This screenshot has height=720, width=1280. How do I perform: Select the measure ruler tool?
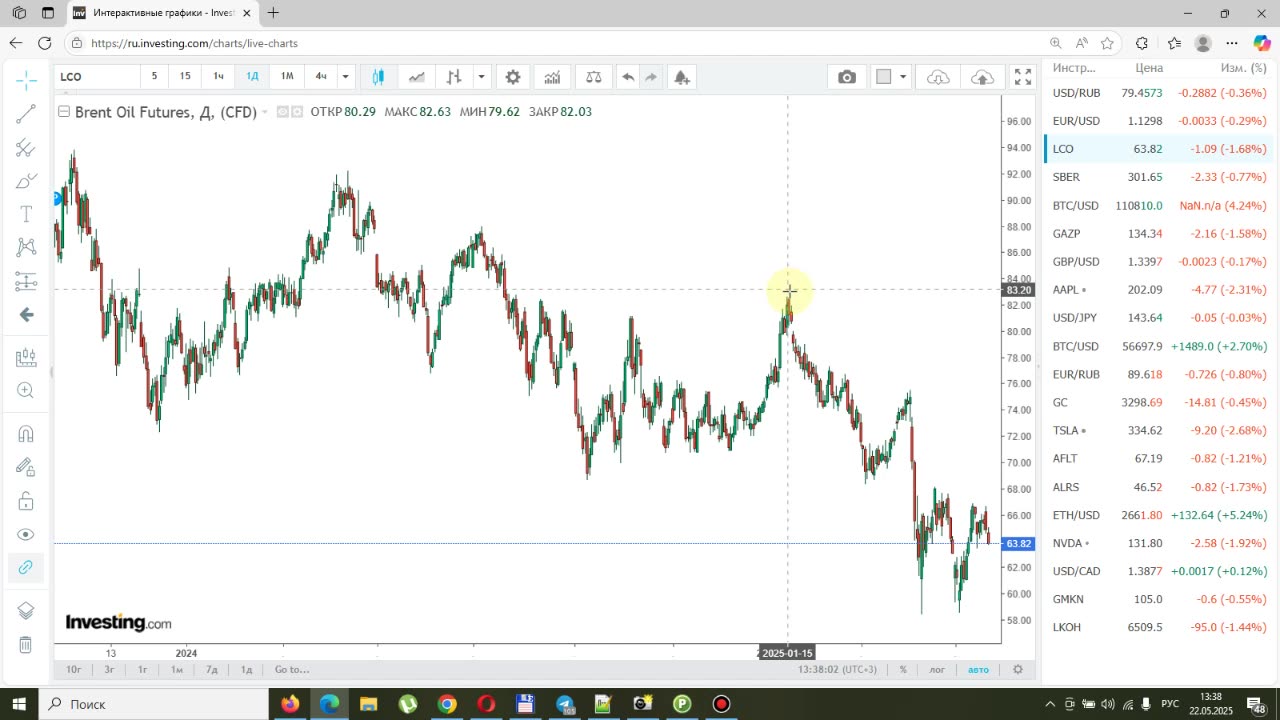click(26, 357)
